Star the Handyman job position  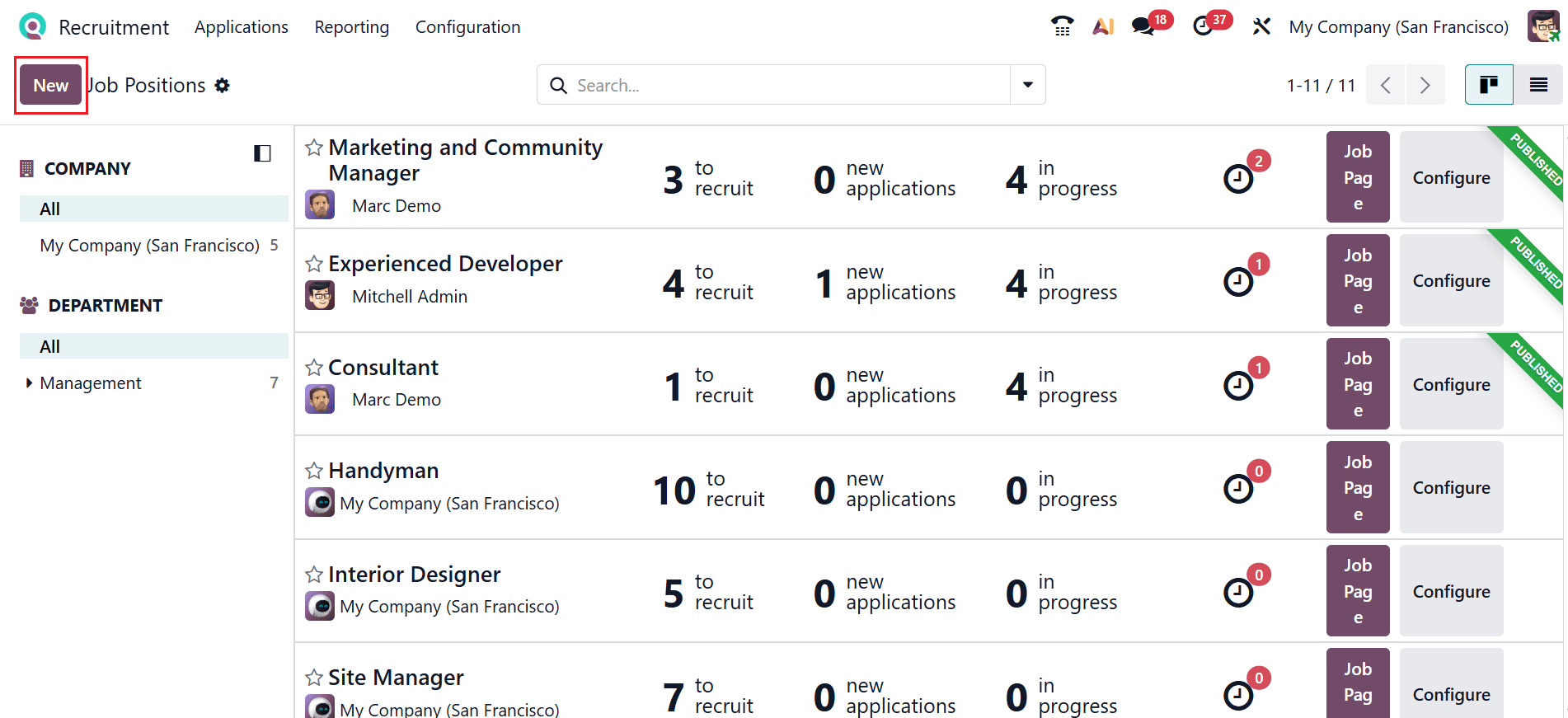point(314,471)
